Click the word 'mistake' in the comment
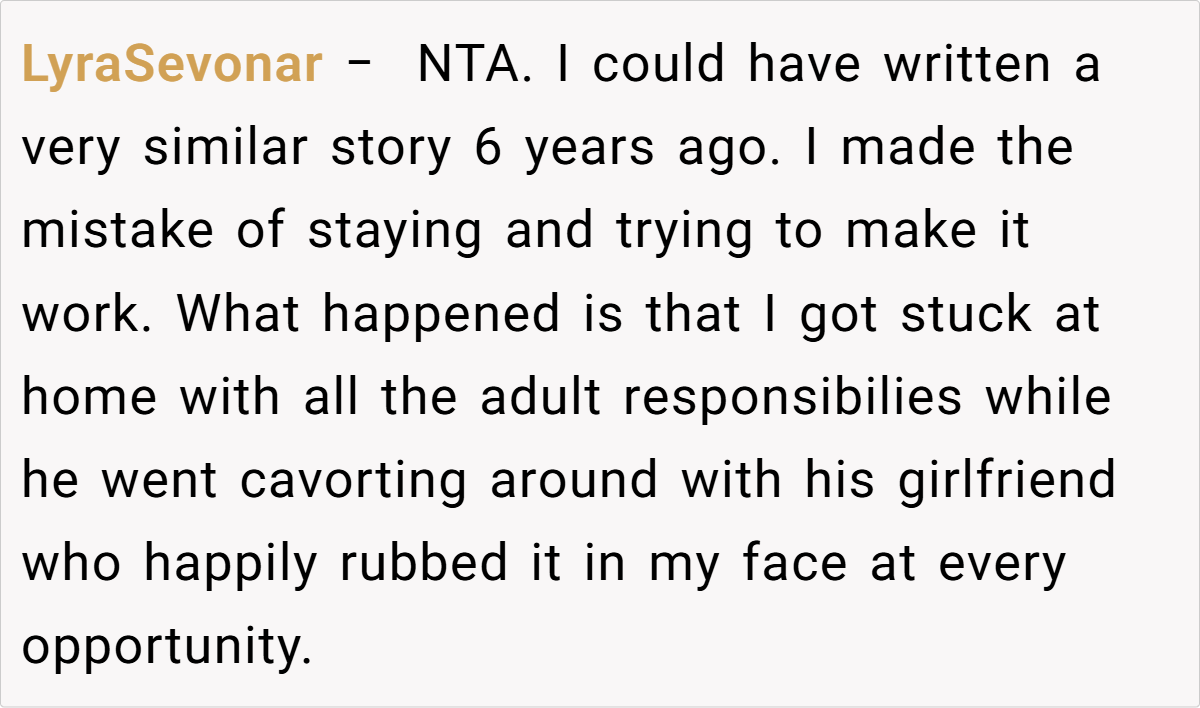The image size is (1200, 708). pyautogui.click(x=119, y=232)
